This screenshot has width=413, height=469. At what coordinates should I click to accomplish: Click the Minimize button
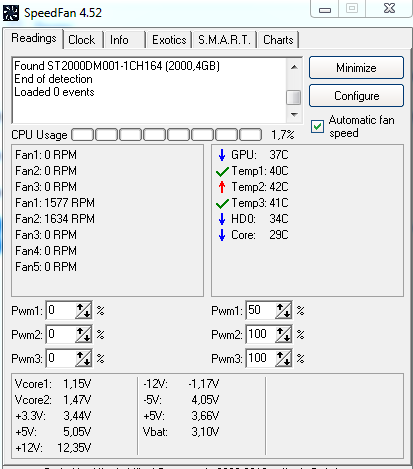pyautogui.click(x=356, y=68)
